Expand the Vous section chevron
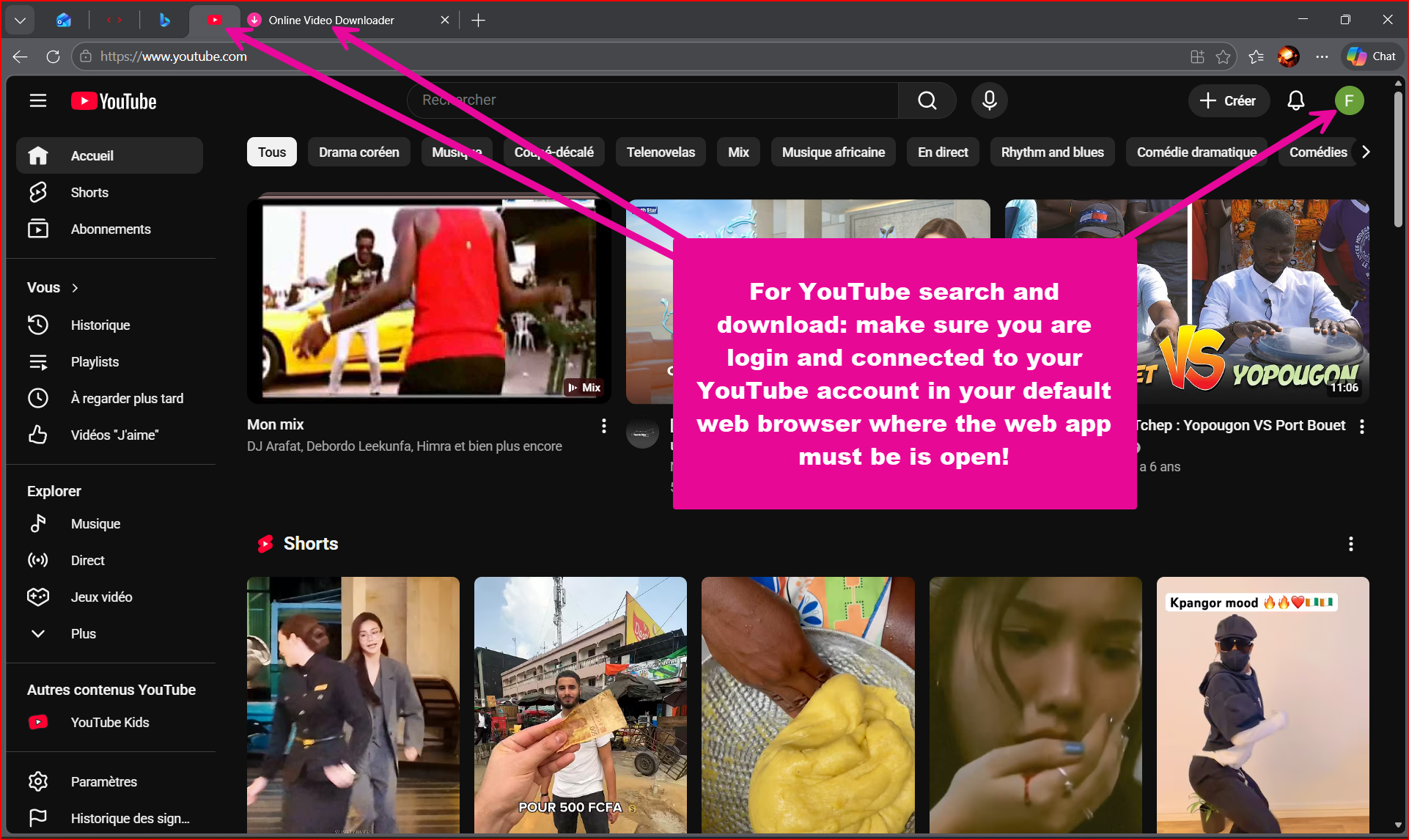The width and height of the screenshot is (1409, 840). [75, 287]
